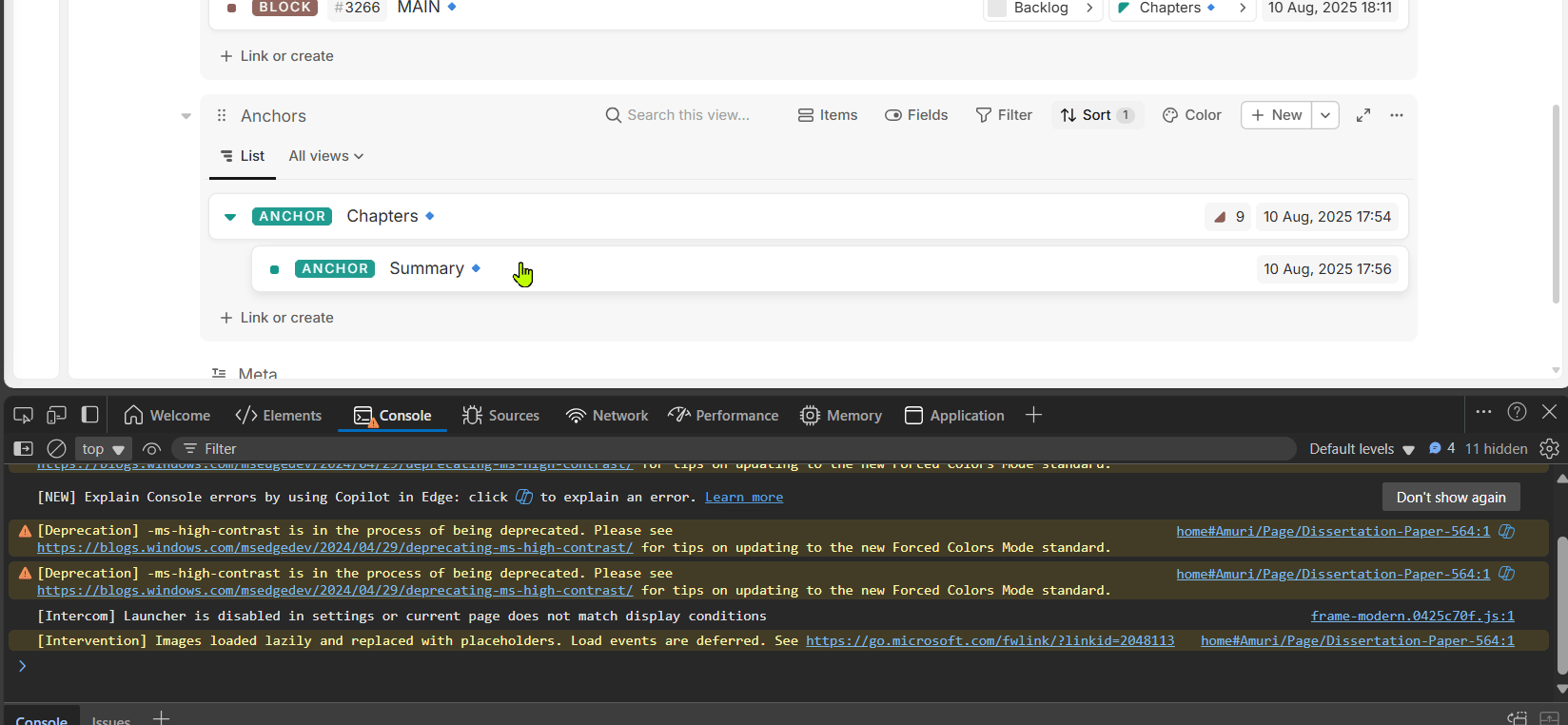Open Issues drawer tab

(111, 719)
